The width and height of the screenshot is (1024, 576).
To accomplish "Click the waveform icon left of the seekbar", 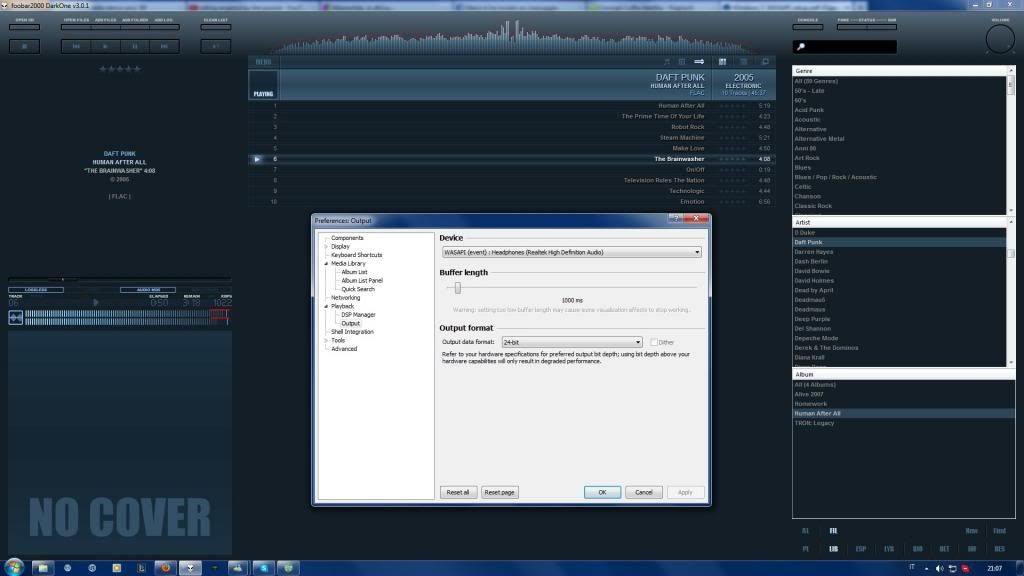I will (x=16, y=317).
